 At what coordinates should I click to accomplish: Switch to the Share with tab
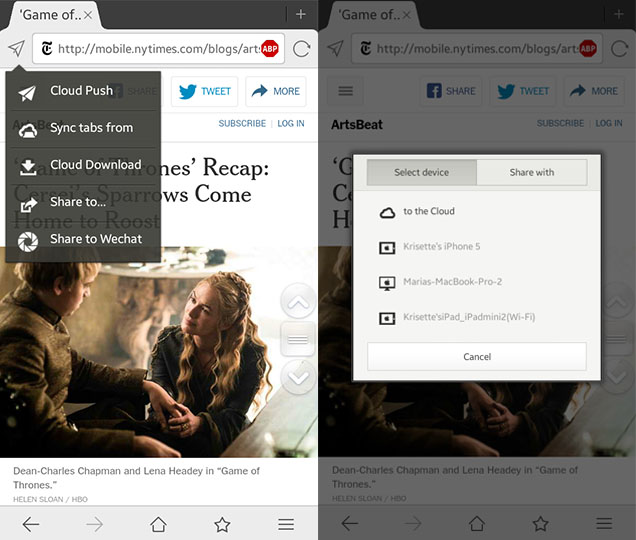pyautogui.click(x=531, y=172)
